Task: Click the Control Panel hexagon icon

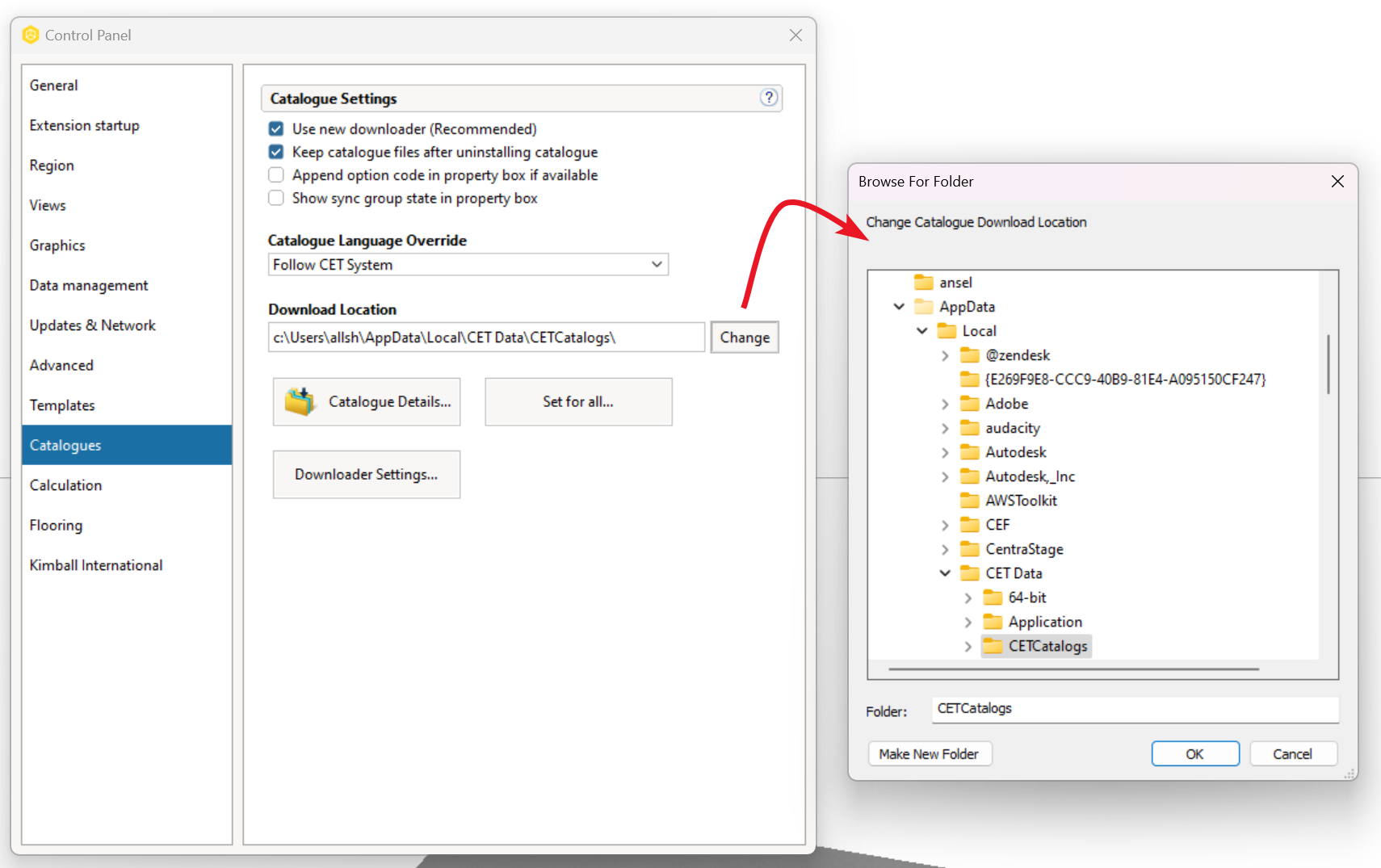Action: click(31, 35)
